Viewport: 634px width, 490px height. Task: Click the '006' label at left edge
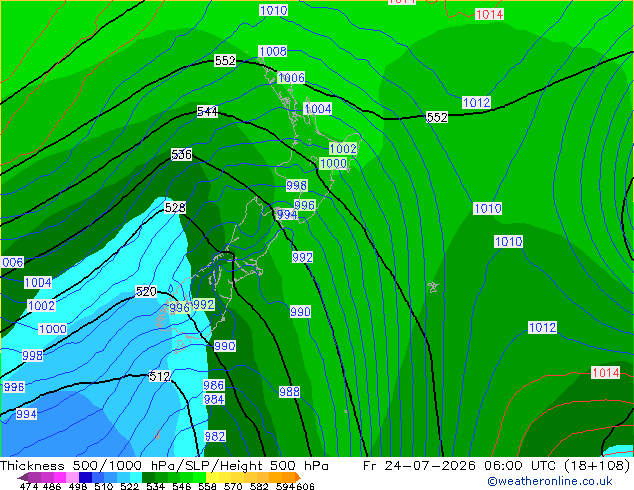coord(13,262)
